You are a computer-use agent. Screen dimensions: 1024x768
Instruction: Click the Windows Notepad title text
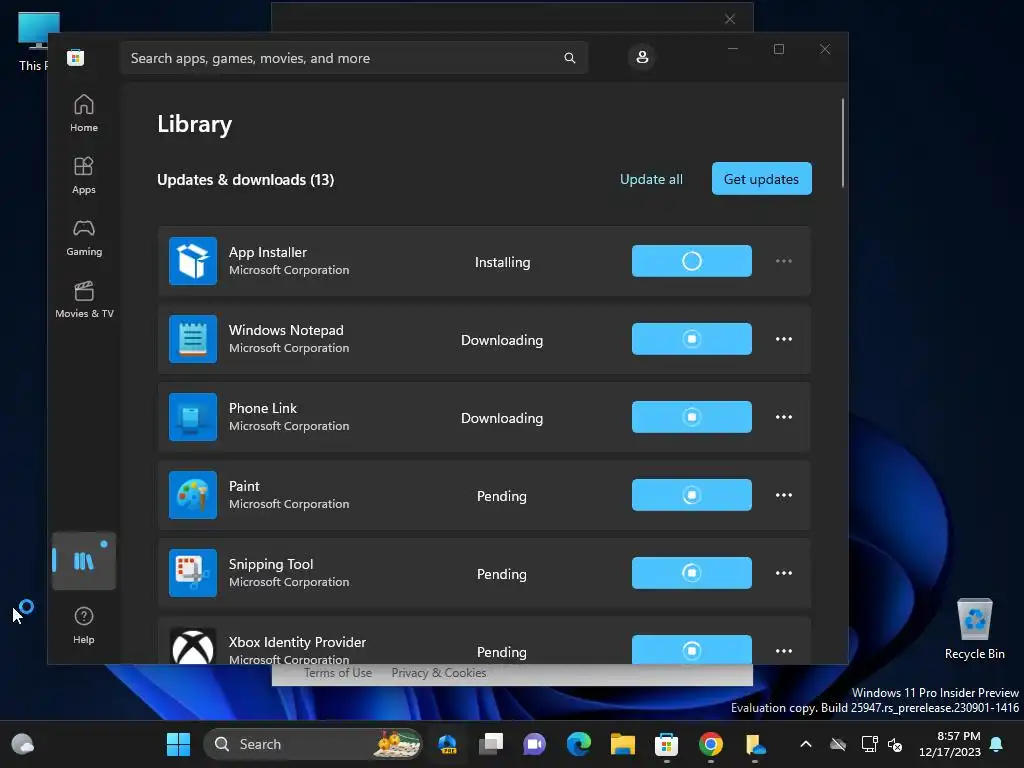tap(286, 330)
